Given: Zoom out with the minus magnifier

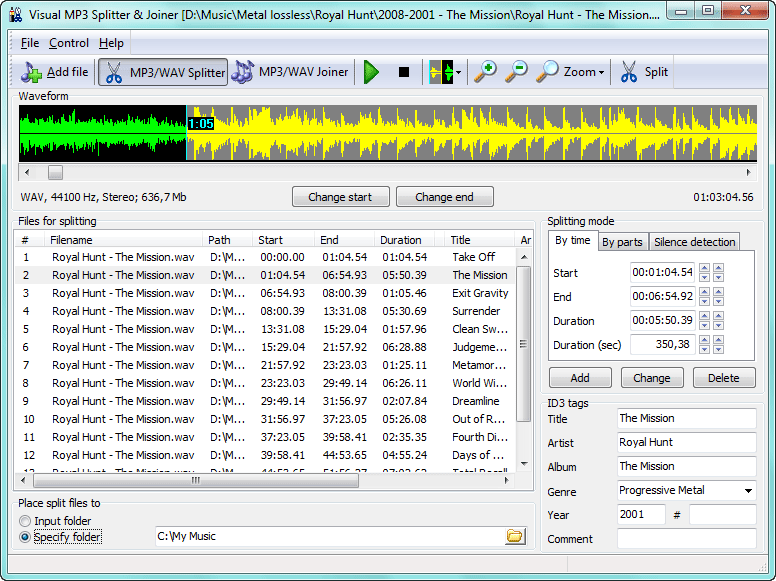Looking at the screenshot, I should pos(516,72).
